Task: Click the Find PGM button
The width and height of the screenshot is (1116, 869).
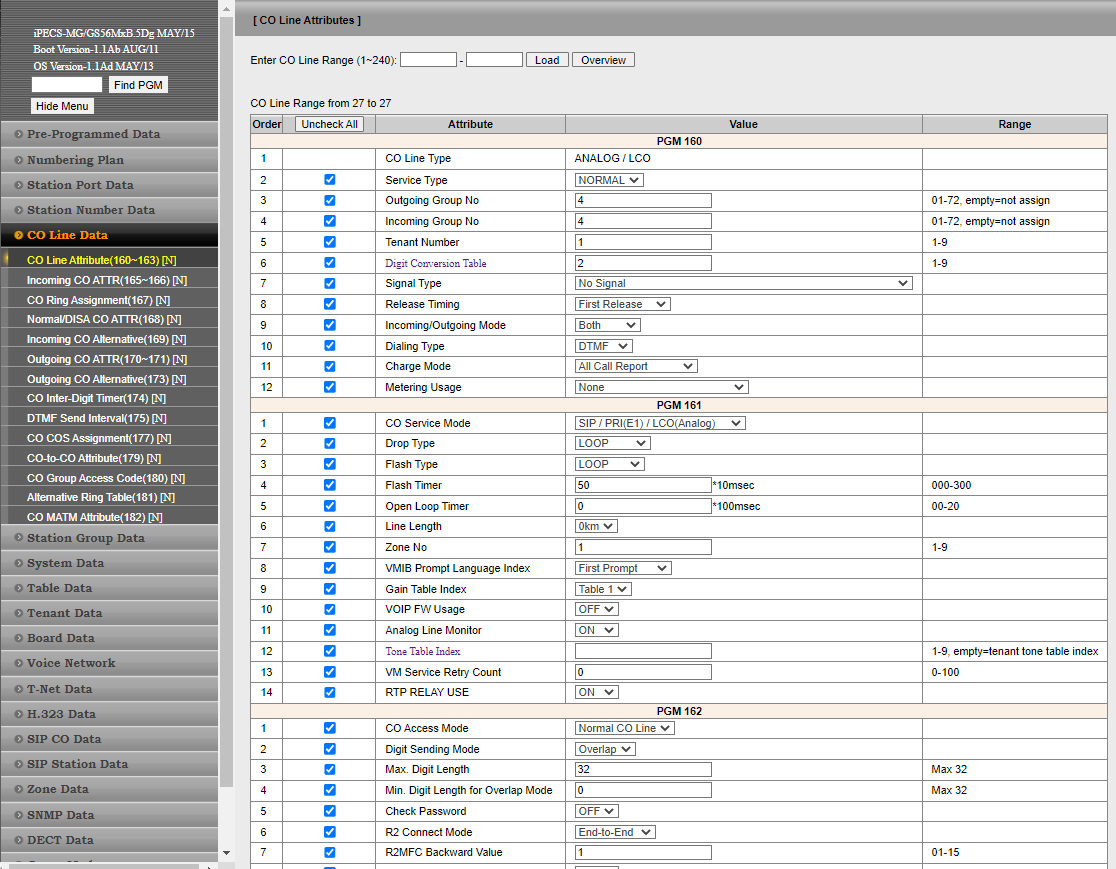Action: 138,85
